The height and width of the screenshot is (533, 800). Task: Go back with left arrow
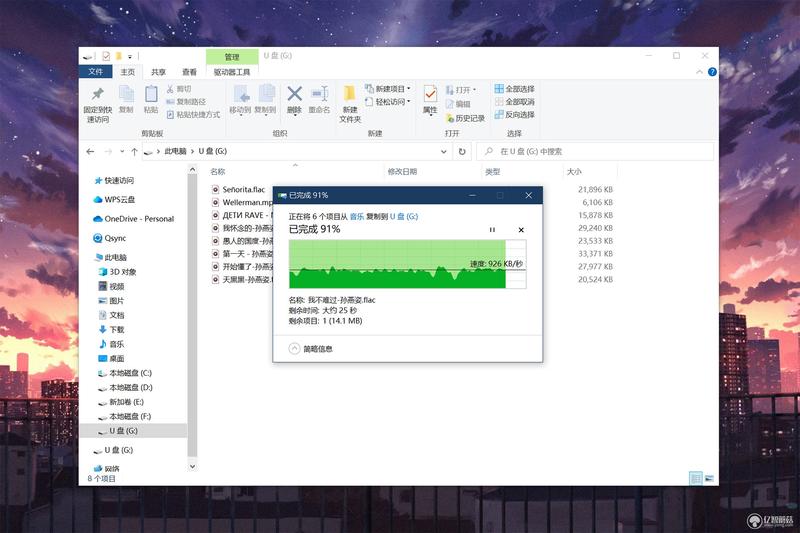click(90, 151)
